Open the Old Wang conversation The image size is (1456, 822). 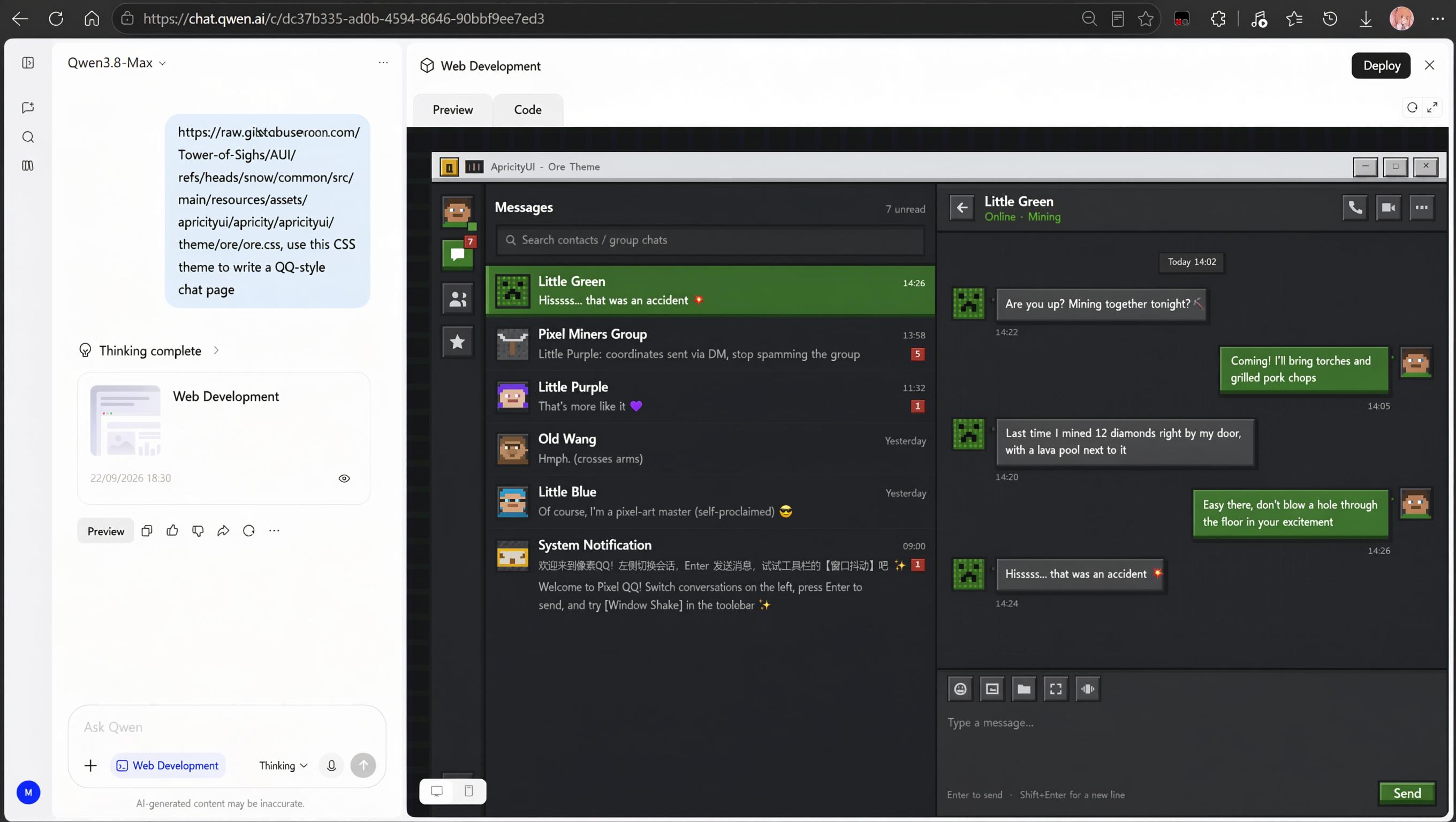710,448
